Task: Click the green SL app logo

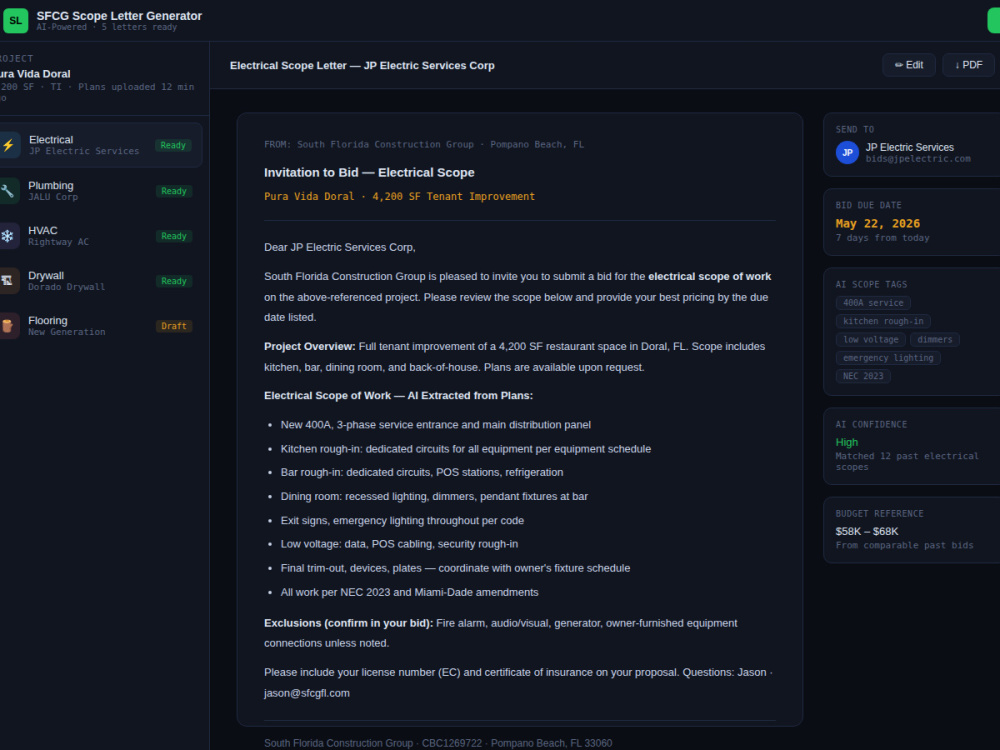Action: tap(15, 20)
